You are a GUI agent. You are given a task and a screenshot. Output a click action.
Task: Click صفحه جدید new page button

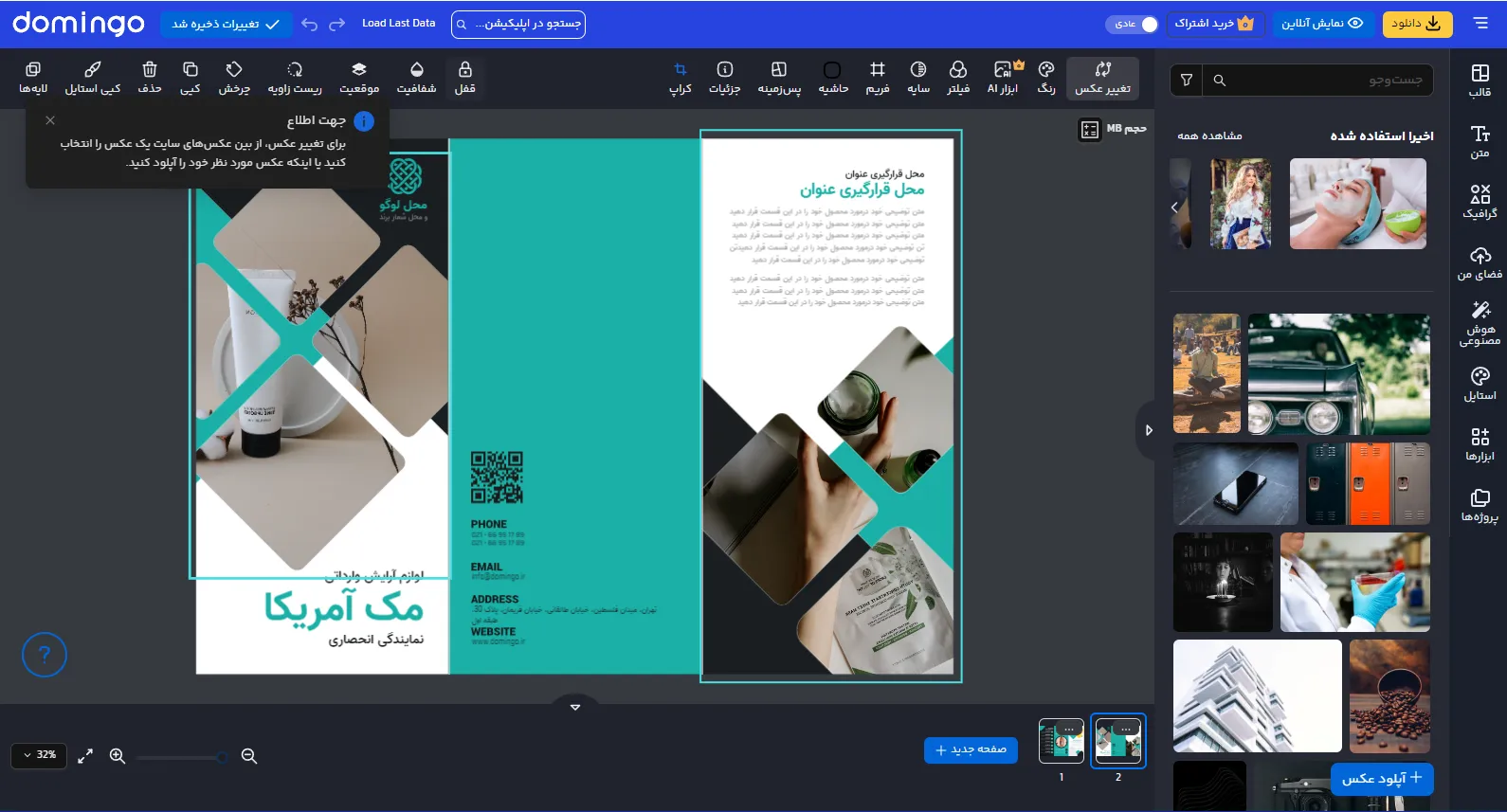click(971, 749)
